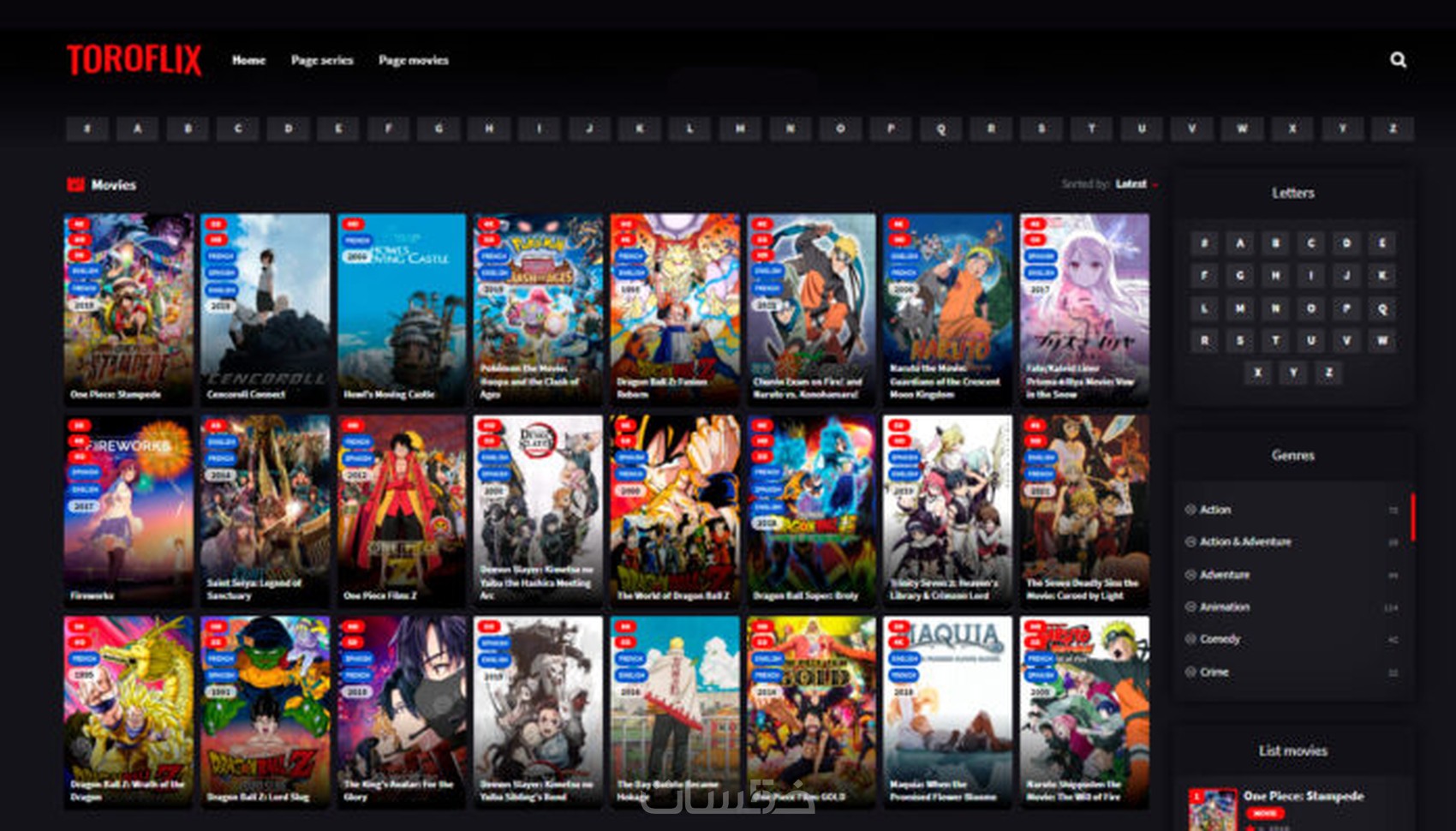Open Demon Slayer Hashira Meeting Arc poster
The height and width of the screenshot is (831, 1456).
click(538, 511)
